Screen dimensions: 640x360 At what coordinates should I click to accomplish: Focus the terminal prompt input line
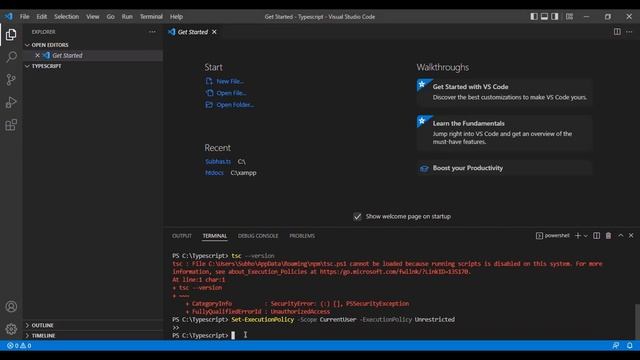point(402,336)
